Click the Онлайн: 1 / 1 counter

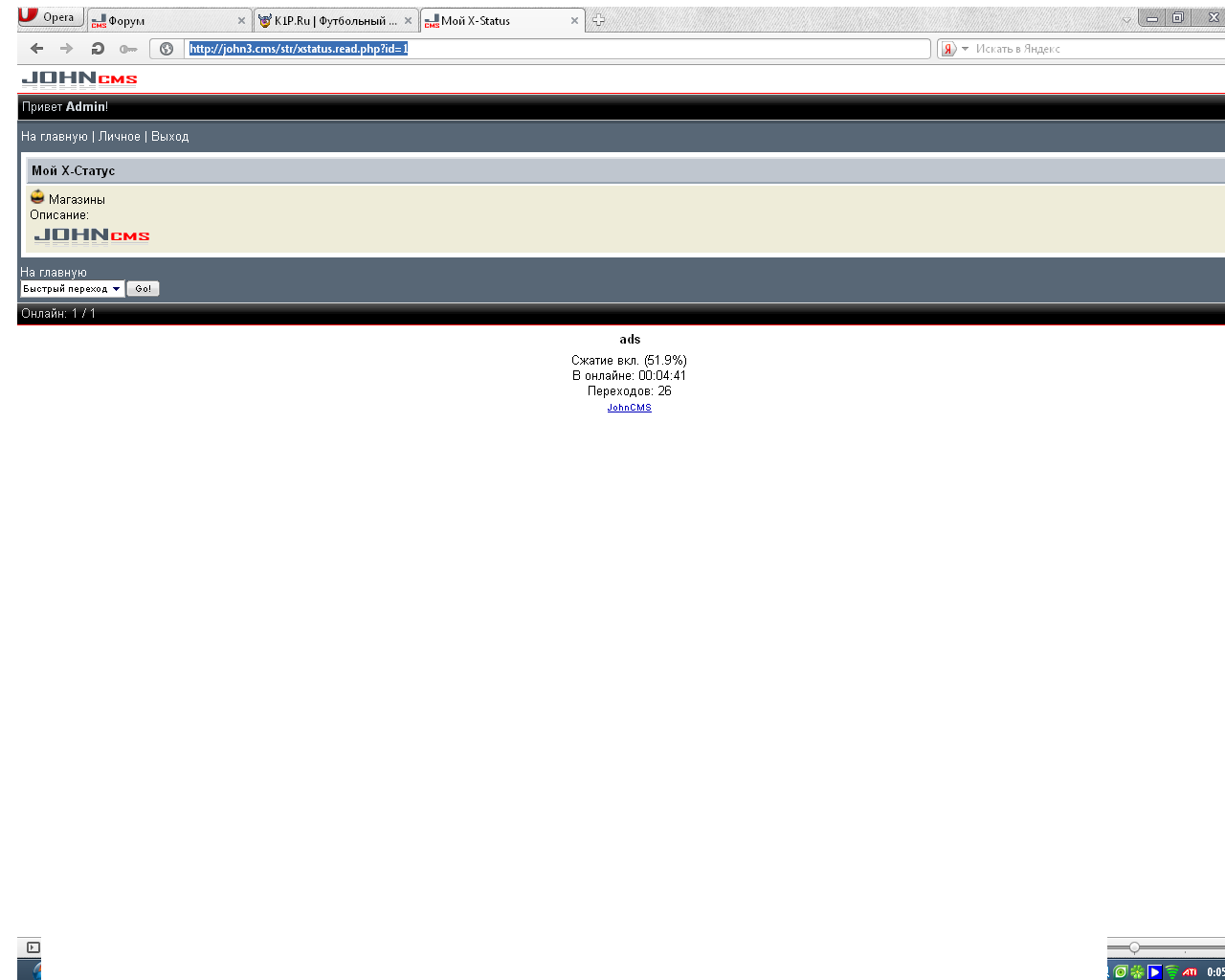pyautogui.click(x=58, y=314)
